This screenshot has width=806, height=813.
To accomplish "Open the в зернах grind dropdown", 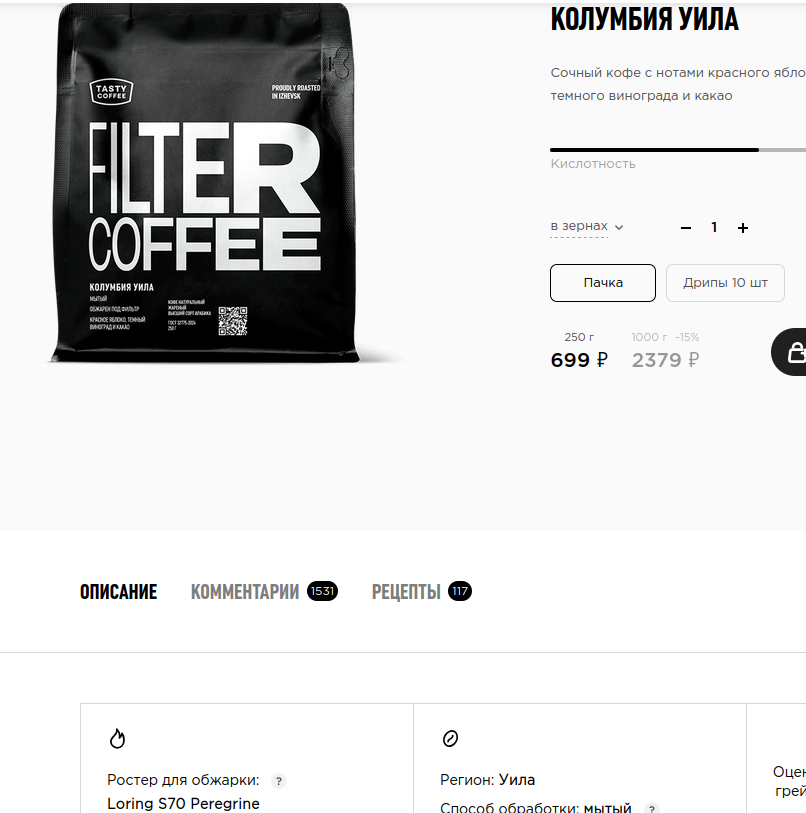I will [x=586, y=226].
